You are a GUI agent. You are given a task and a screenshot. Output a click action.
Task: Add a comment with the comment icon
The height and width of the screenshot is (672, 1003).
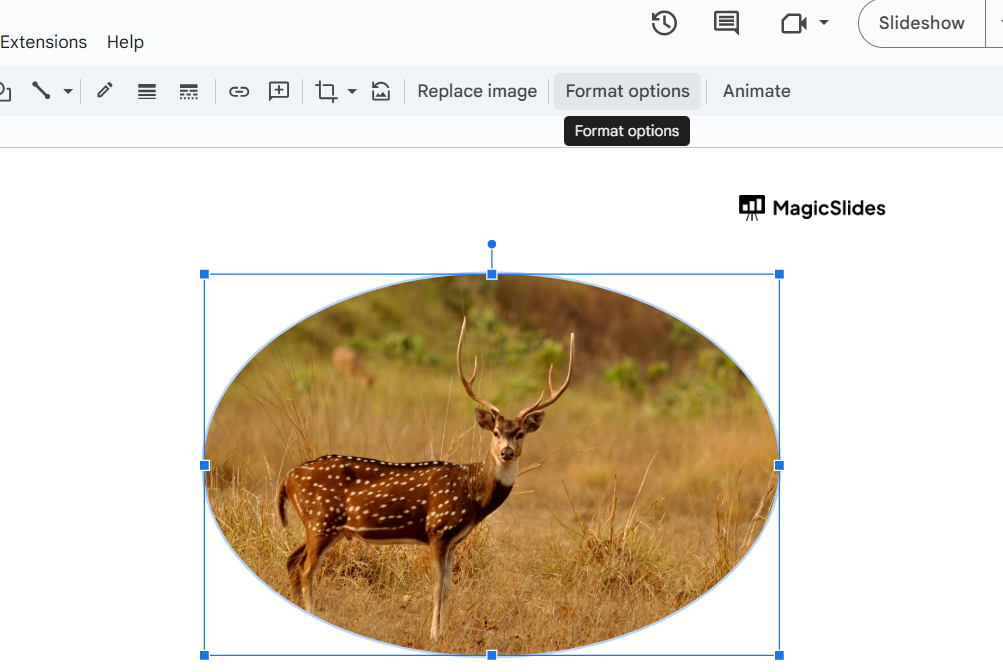(277, 90)
